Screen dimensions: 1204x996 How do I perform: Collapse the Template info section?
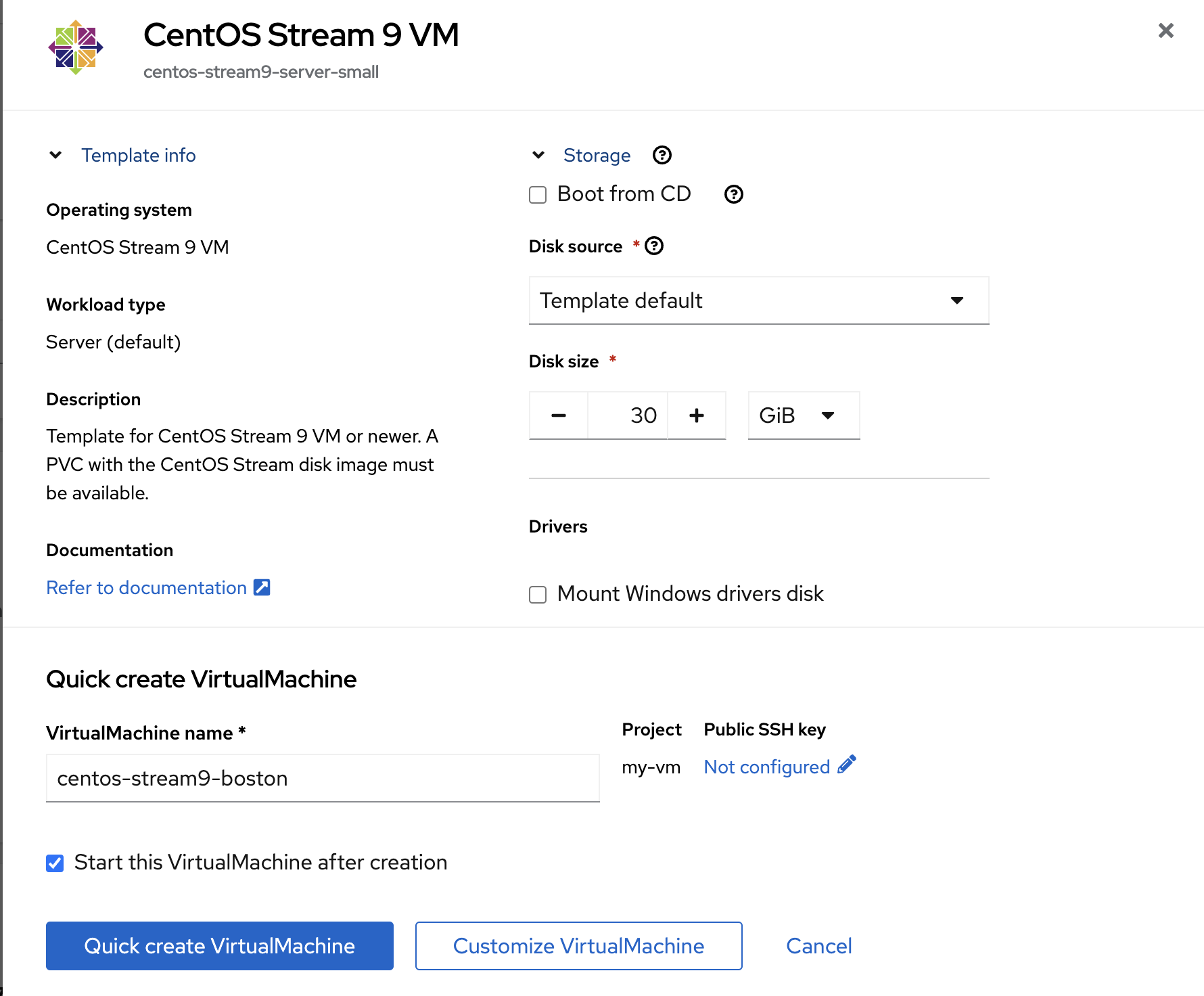tap(56, 156)
